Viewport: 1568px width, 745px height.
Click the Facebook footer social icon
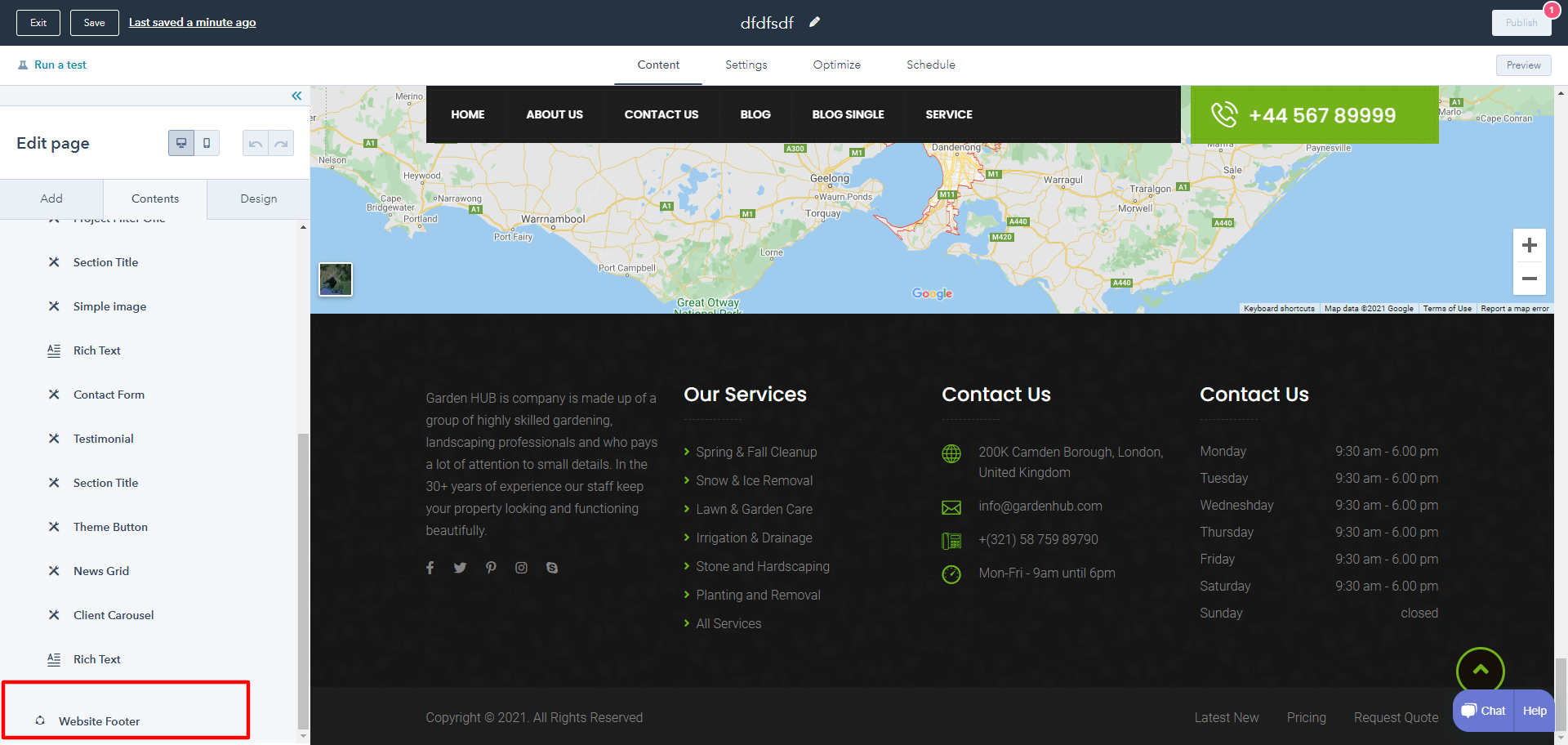430,568
